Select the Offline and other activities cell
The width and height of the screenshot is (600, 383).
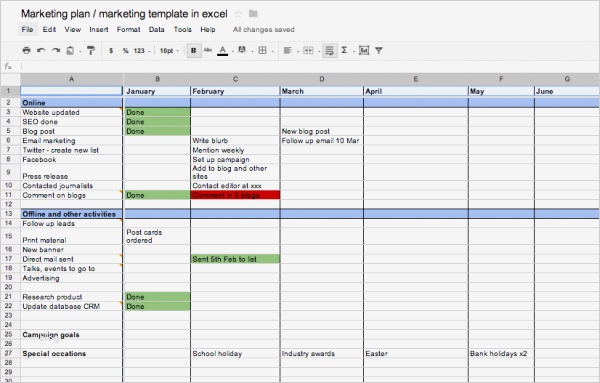(x=72, y=214)
